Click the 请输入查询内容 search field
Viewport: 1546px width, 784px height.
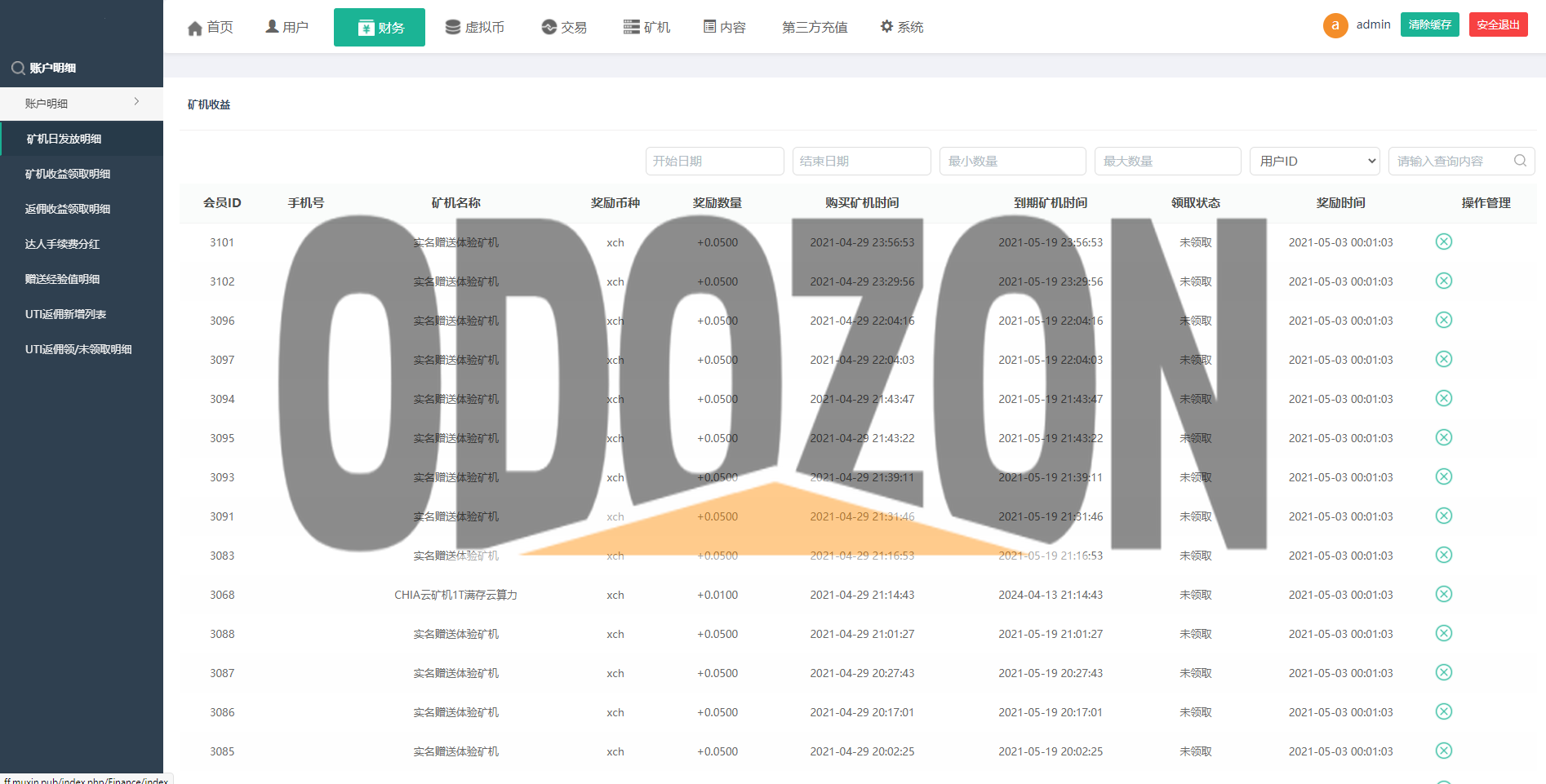[x=1461, y=161]
